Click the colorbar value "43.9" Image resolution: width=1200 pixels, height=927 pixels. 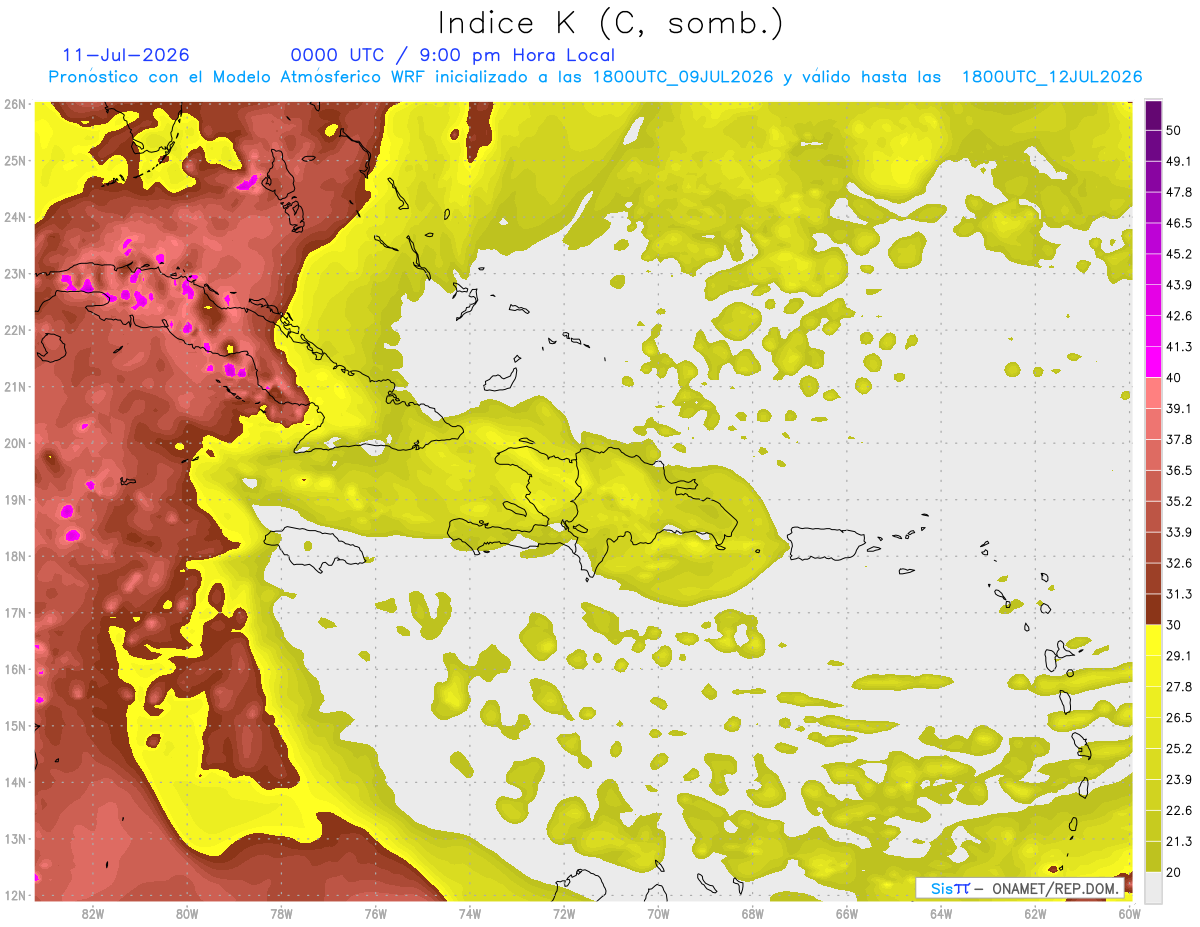[x=1179, y=285]
